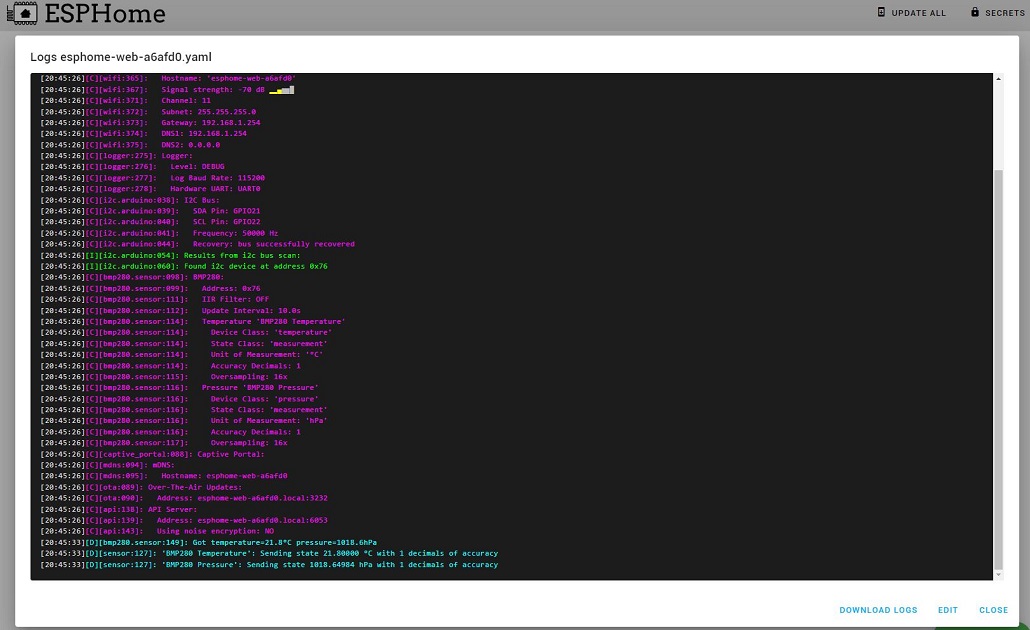Click the UPDATE ALL icon
The height and width of the screenshot is (630, 1030).
pyautogui.click(x=882, y=12)
